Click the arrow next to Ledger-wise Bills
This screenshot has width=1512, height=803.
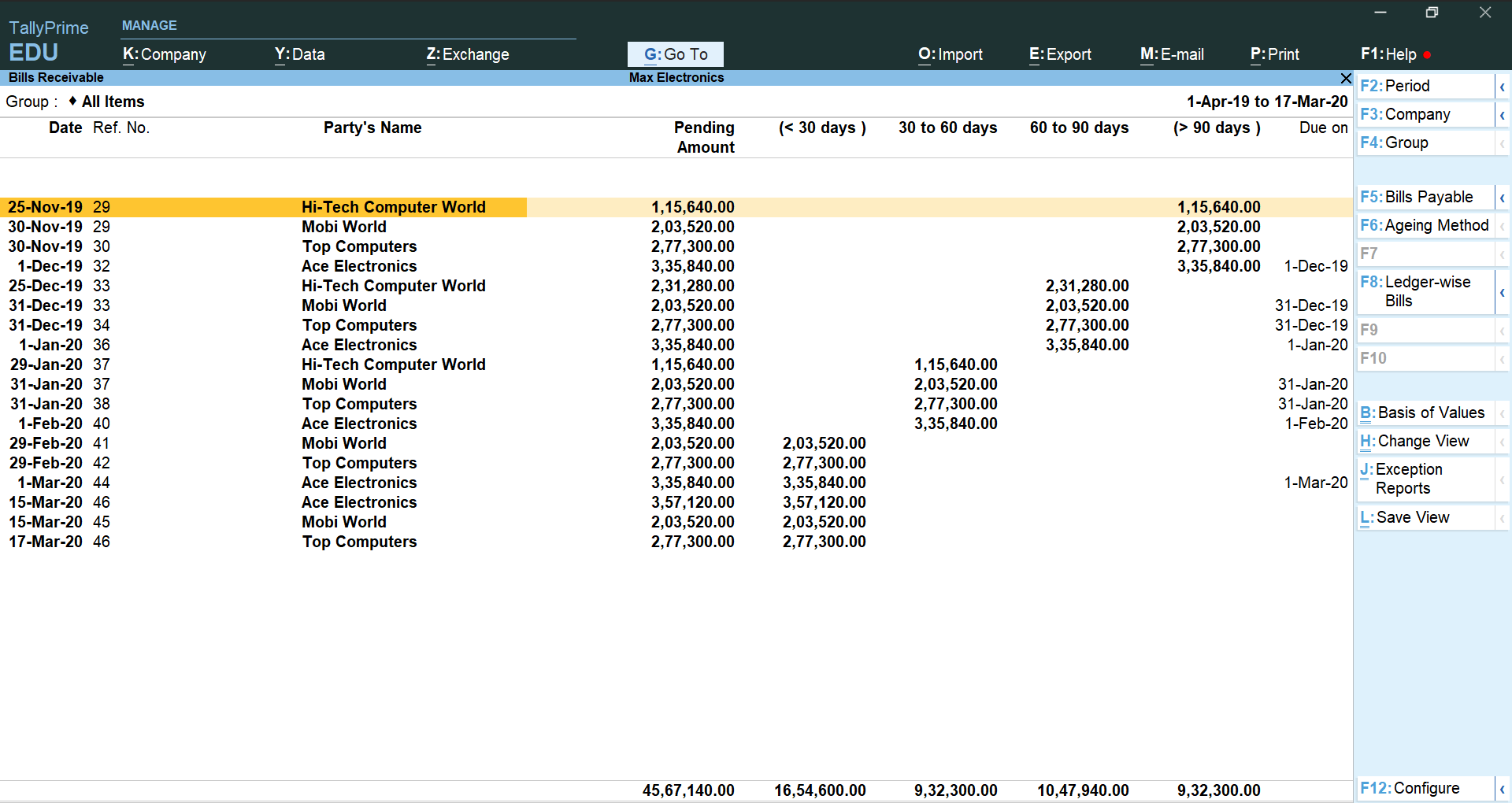(1502, 292)
